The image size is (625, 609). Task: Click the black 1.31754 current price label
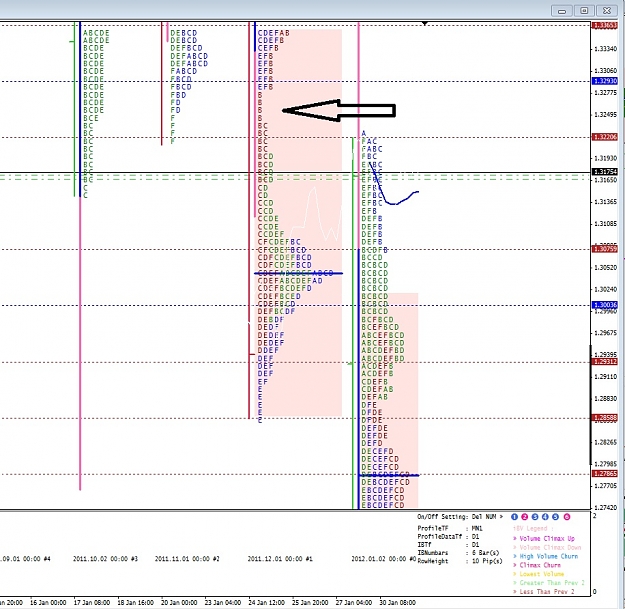point(605,172)
